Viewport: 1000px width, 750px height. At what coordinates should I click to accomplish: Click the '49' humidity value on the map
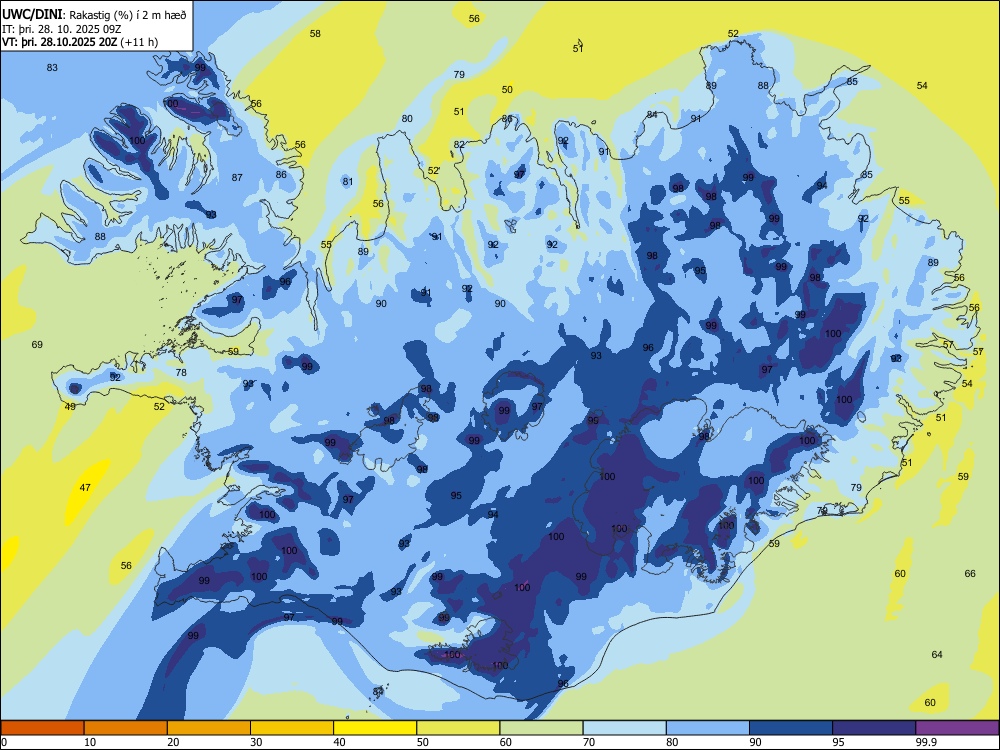[70, 407]
